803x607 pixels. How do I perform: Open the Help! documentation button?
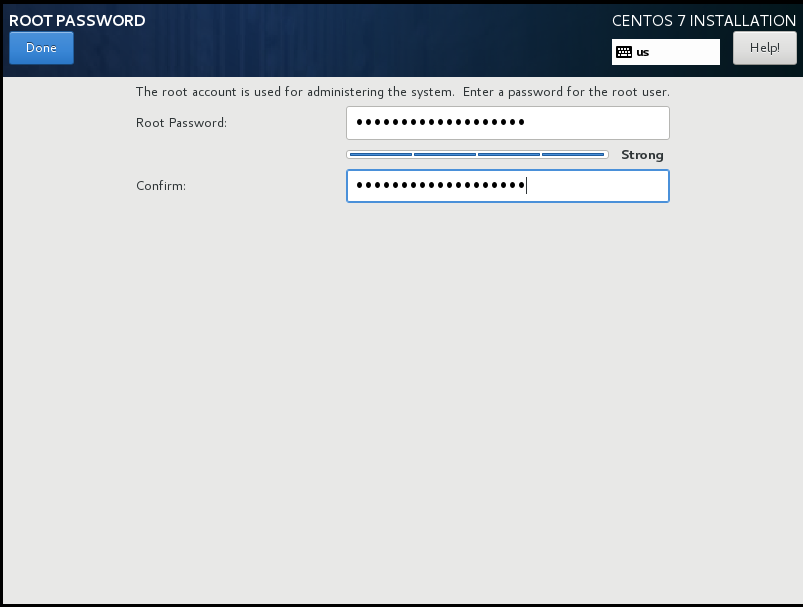765,48
